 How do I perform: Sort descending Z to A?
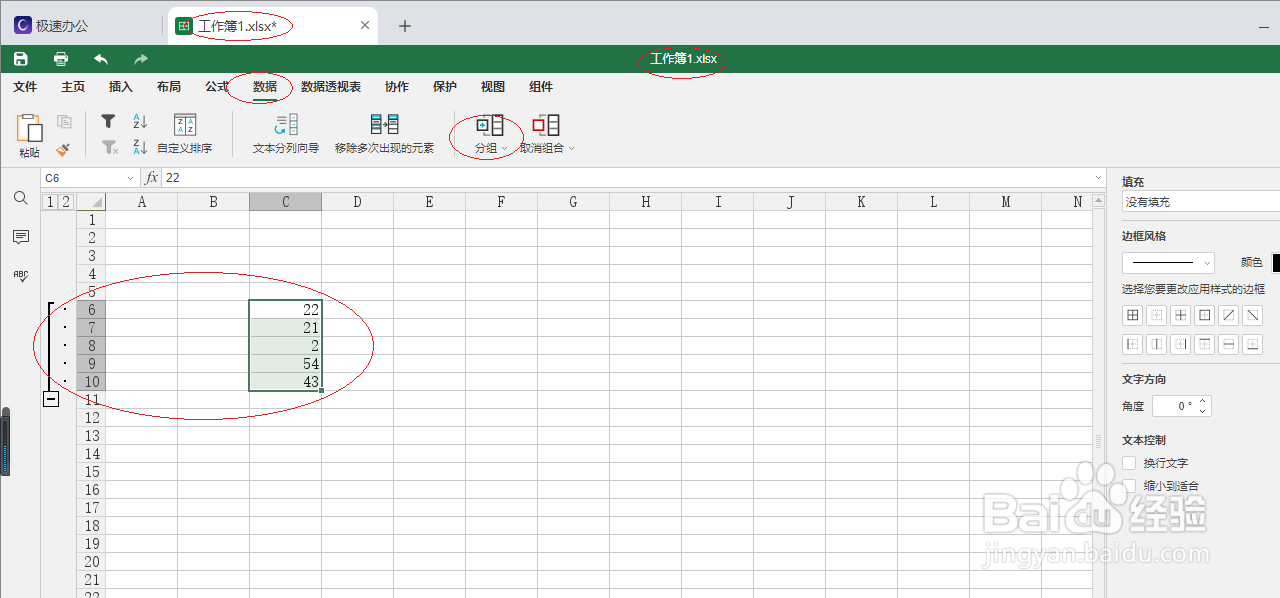coord(141,147)
